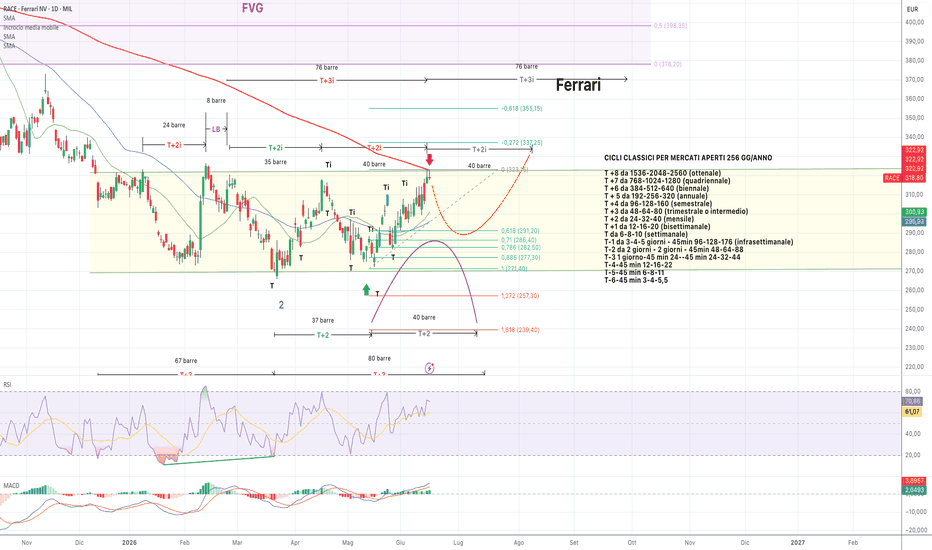Click the Apr time axis label
Image resolution: width=932 pixels, height=550 pixels.
[x=295, y=543]
